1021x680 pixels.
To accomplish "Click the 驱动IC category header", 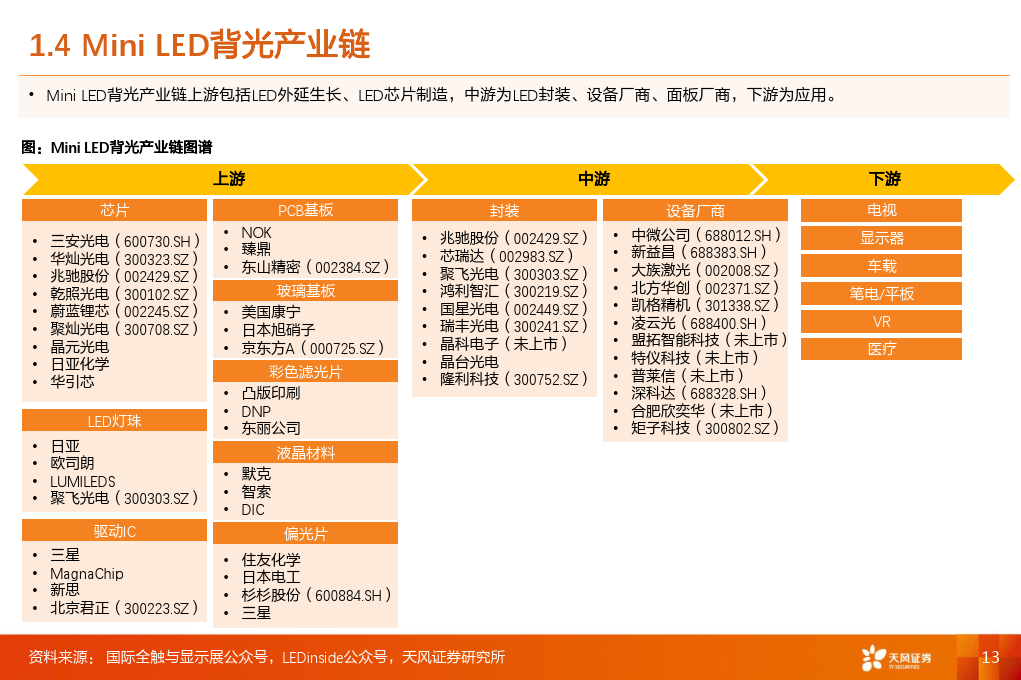I will point(114,531).
